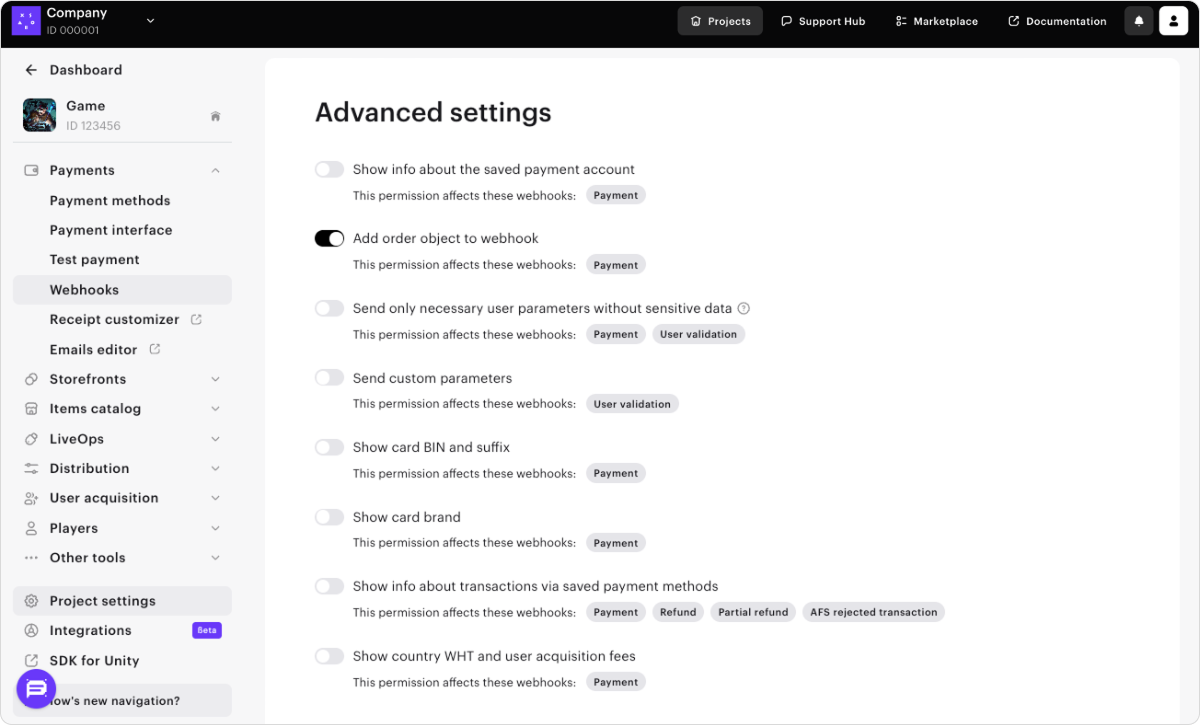Click the Other tools ellipsis icon
The height and width of the screenshot is (725, 1200).
click(x=31, y=558)
